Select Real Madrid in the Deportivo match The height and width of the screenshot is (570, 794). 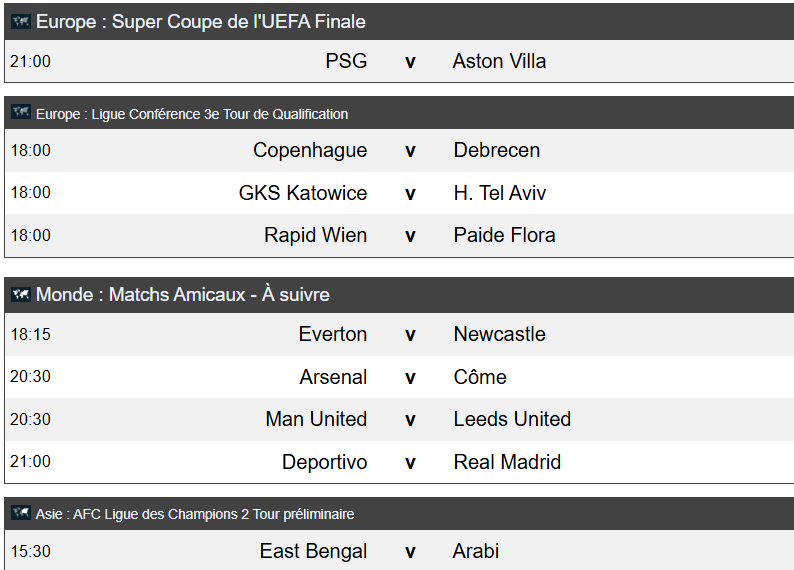[507, 462]
